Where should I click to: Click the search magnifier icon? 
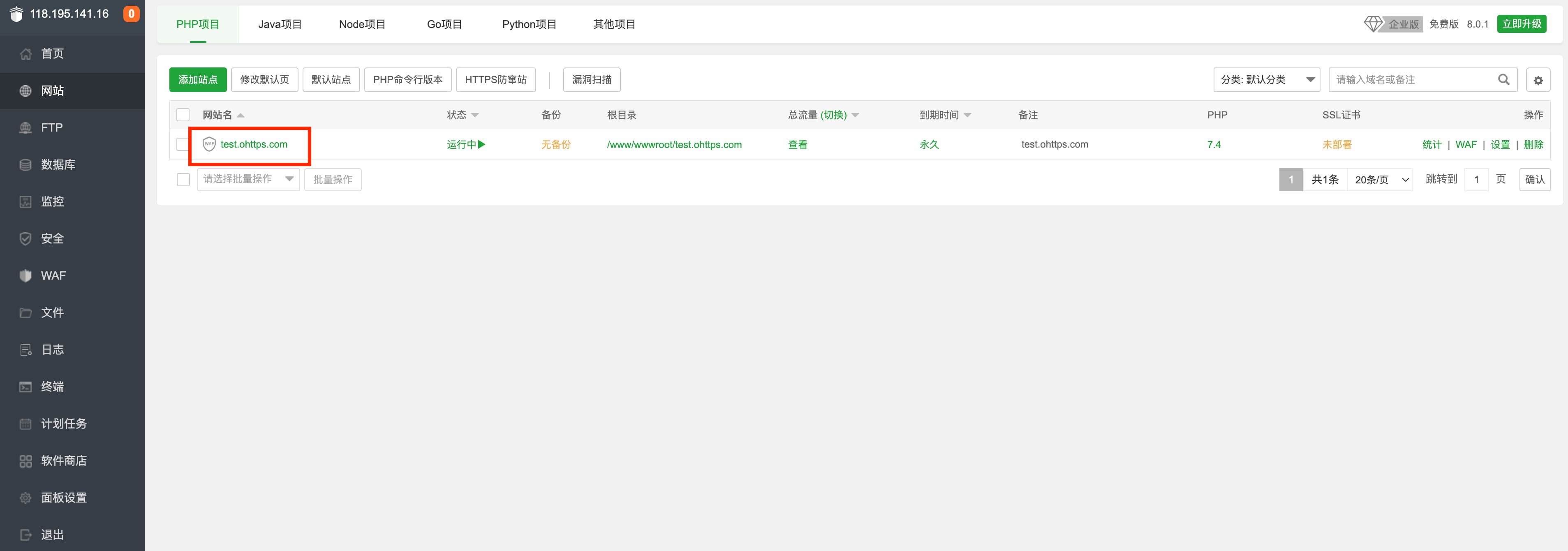coord(1503,80)
